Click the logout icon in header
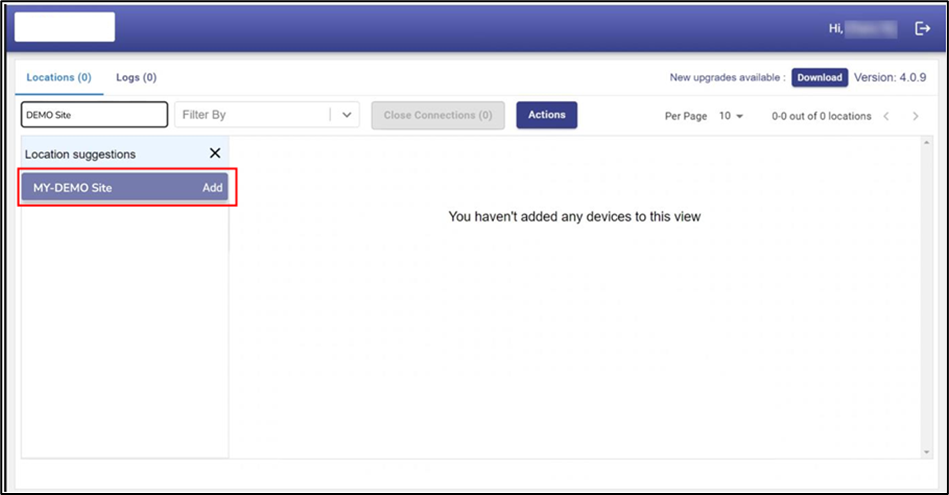949x495 pixels. (x=922, y=29)
